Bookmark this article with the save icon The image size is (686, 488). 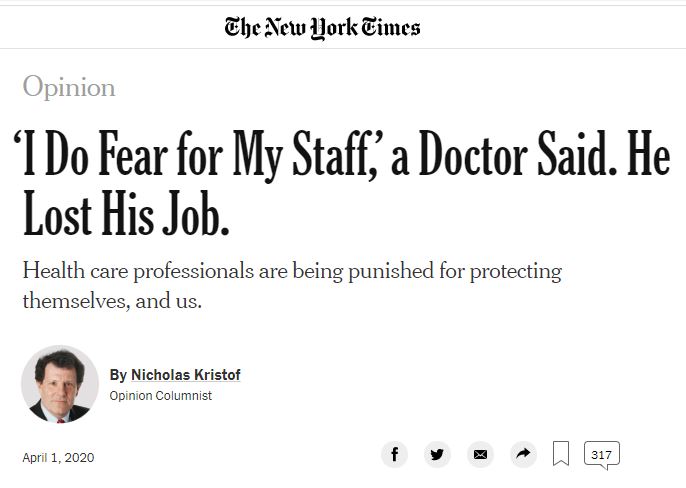pyautogui.click(x=561, y=453)
